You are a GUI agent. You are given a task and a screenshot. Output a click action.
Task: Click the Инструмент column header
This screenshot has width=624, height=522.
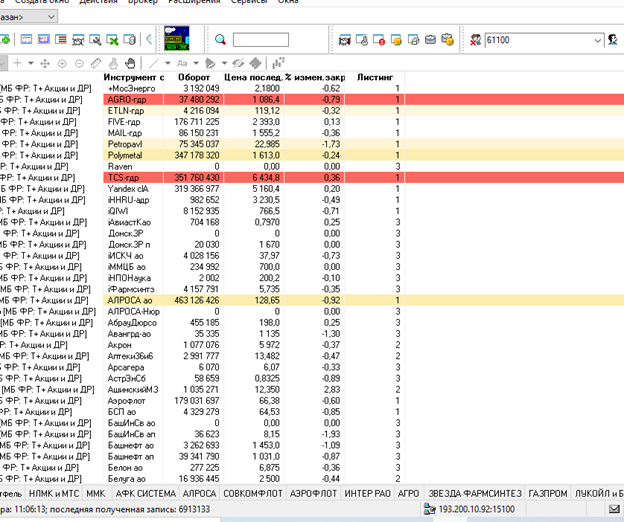(133, 77)
